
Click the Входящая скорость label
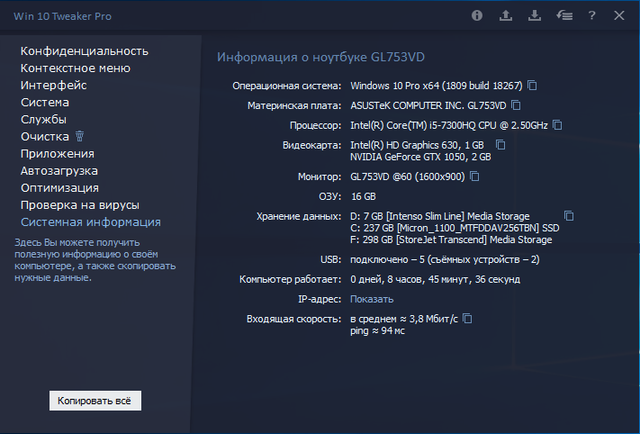pos(294,319)
